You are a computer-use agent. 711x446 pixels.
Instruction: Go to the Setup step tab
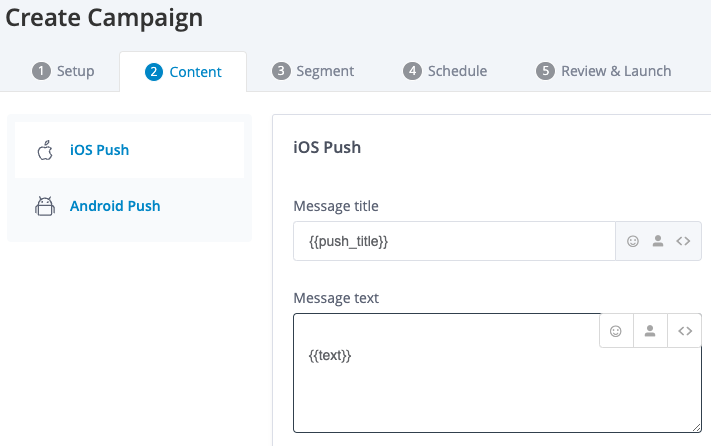[x=64, y=71]
